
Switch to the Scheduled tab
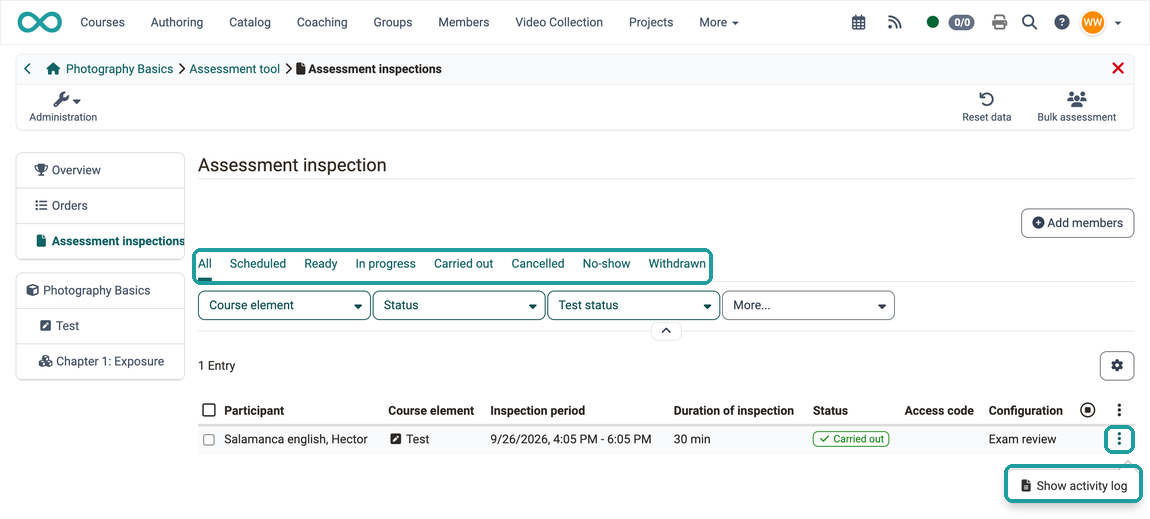point(257,264)
